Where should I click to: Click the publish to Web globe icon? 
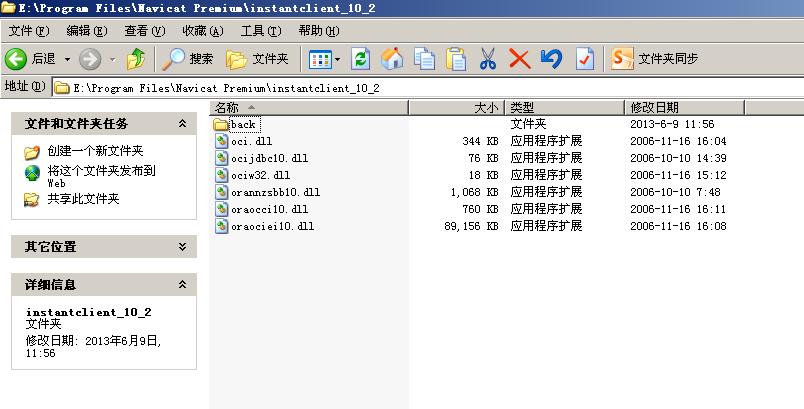[32, 173]
